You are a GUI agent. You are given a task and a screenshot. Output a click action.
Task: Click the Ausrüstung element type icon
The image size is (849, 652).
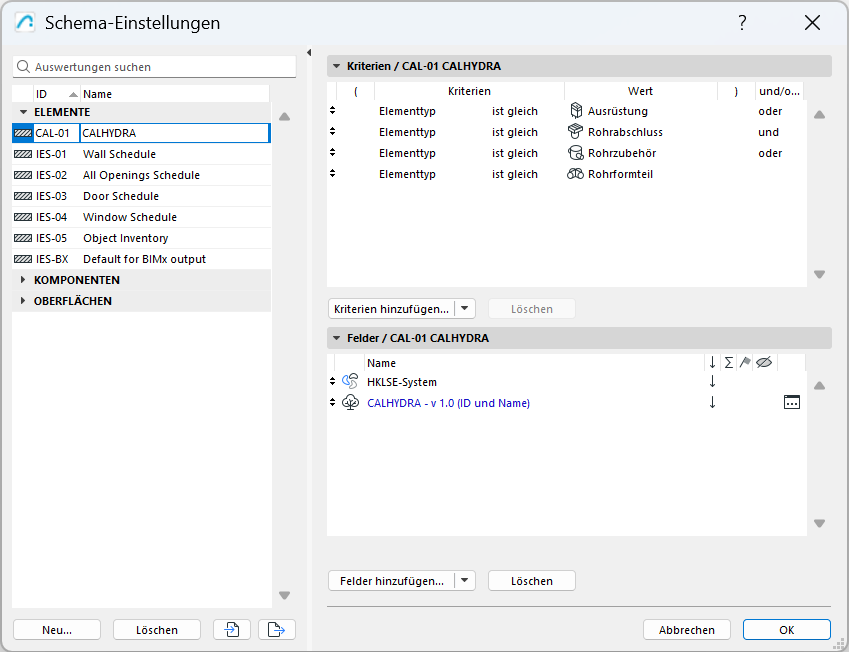575,111
